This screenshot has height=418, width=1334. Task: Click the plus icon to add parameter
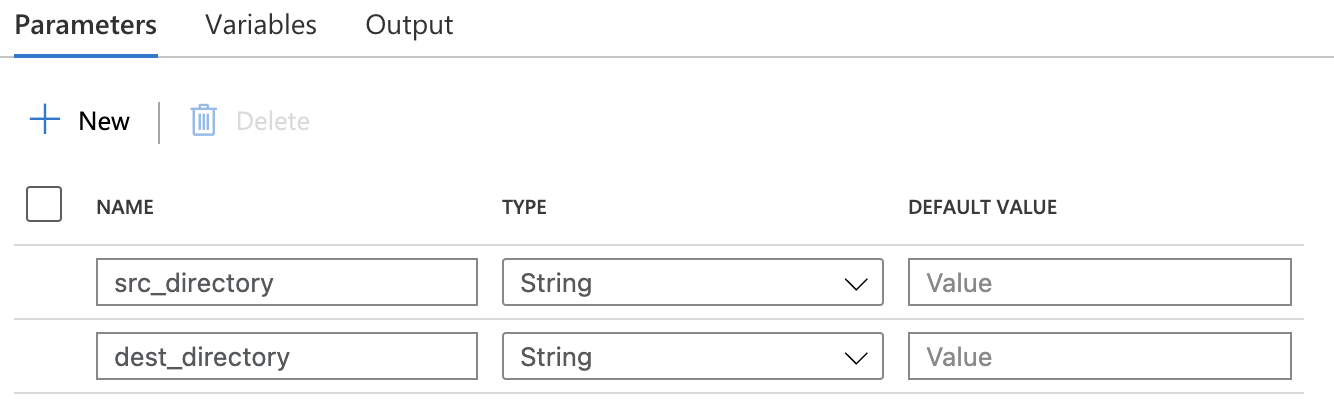pos(45,121)
